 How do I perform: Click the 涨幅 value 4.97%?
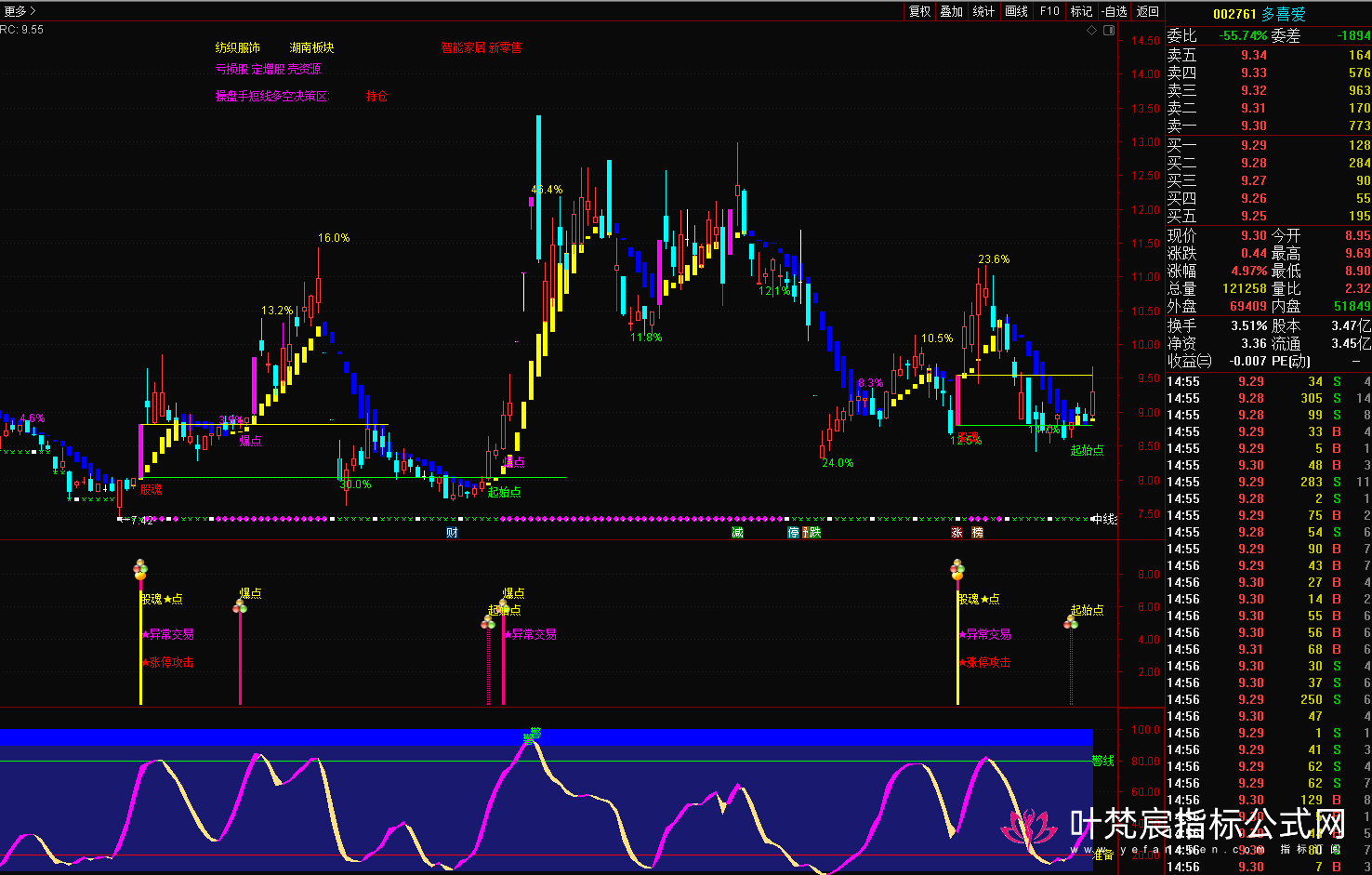[1249, 271]
